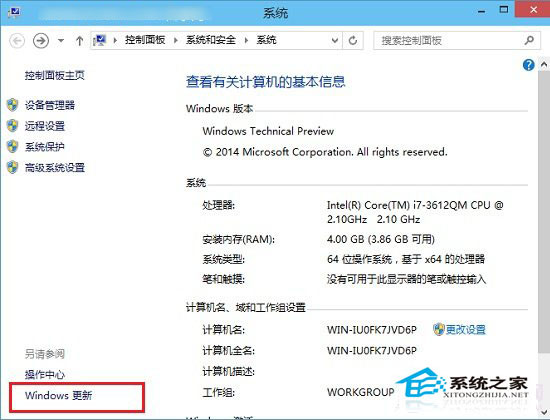Image resolution: width=550 pixels, height=420 pixels.
Task: Open 高级系统设置 link
Action: pos(55,167)
